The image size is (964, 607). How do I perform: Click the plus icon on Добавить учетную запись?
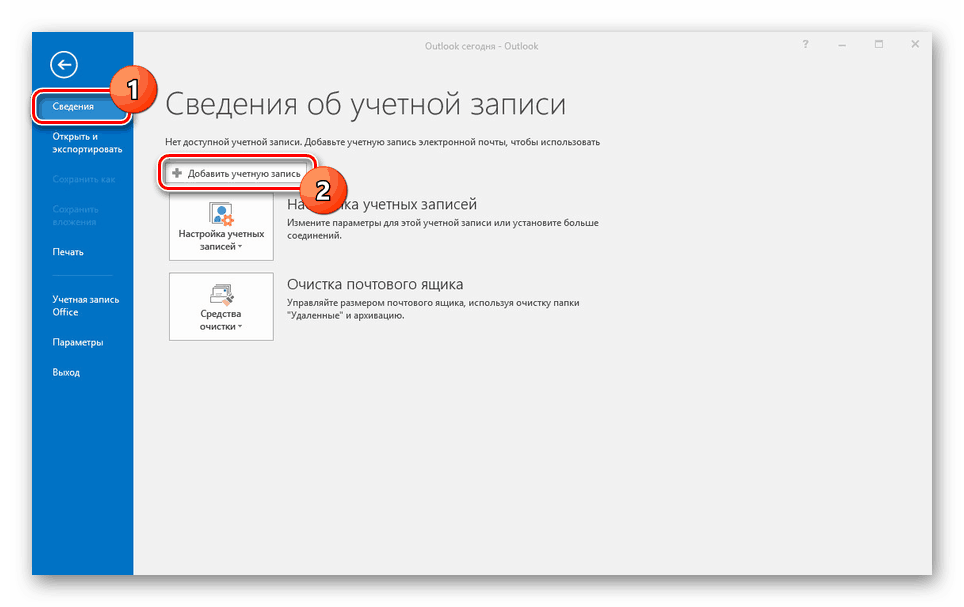(177, 173)
